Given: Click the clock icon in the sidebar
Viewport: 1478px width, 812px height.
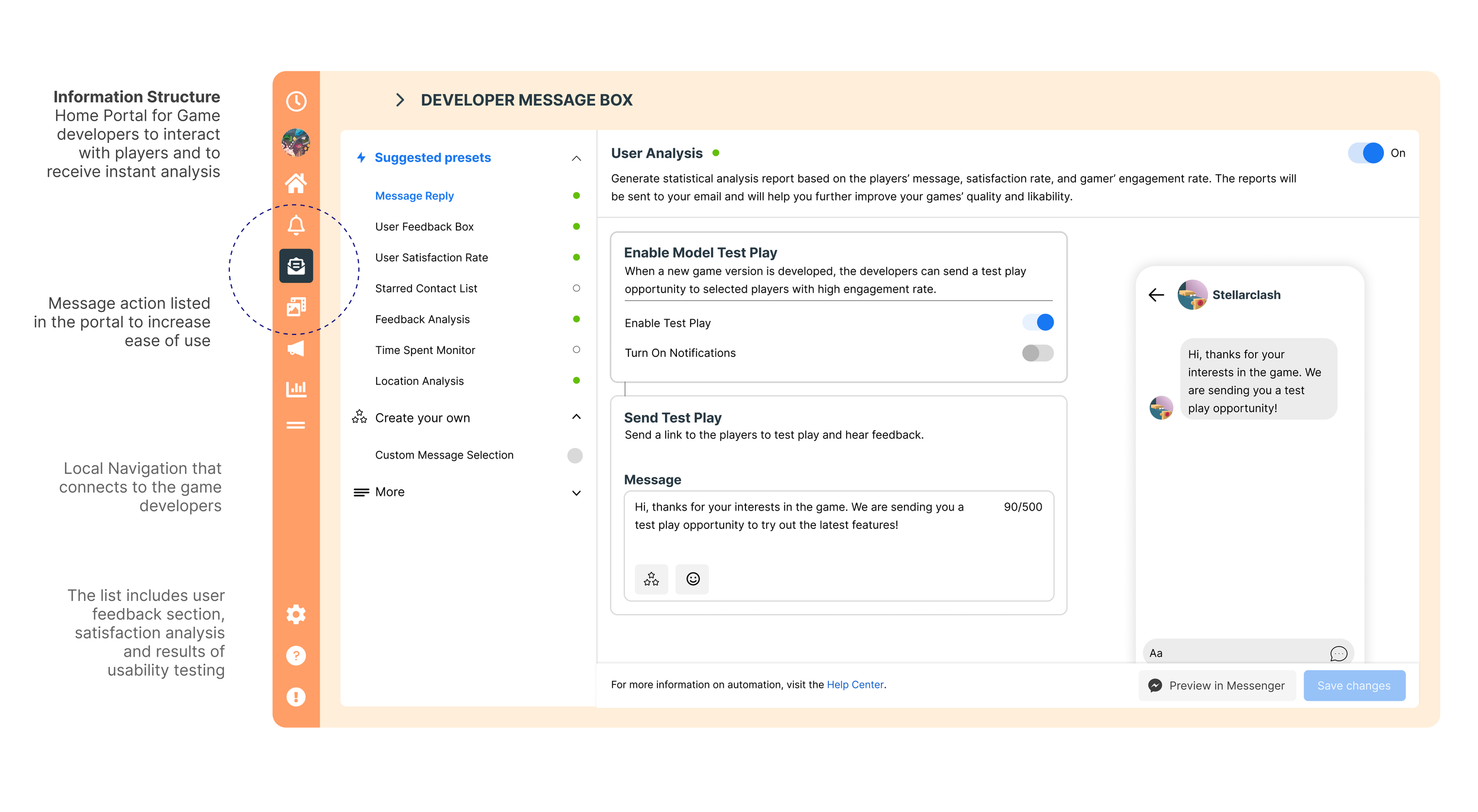Looking at the screenshot, I should point(296,101).
